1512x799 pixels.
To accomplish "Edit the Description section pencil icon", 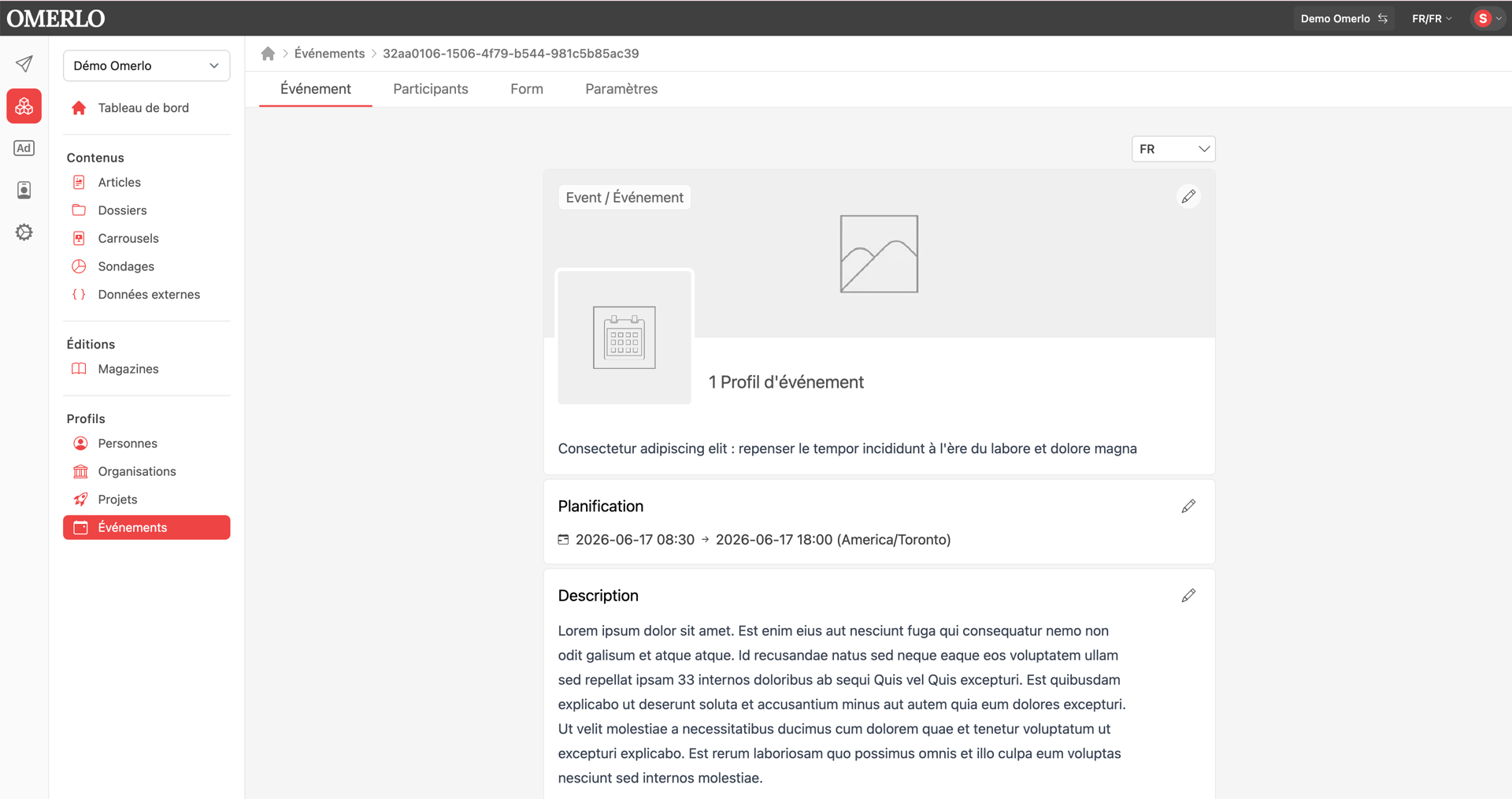I will [x=1188, y=596].
